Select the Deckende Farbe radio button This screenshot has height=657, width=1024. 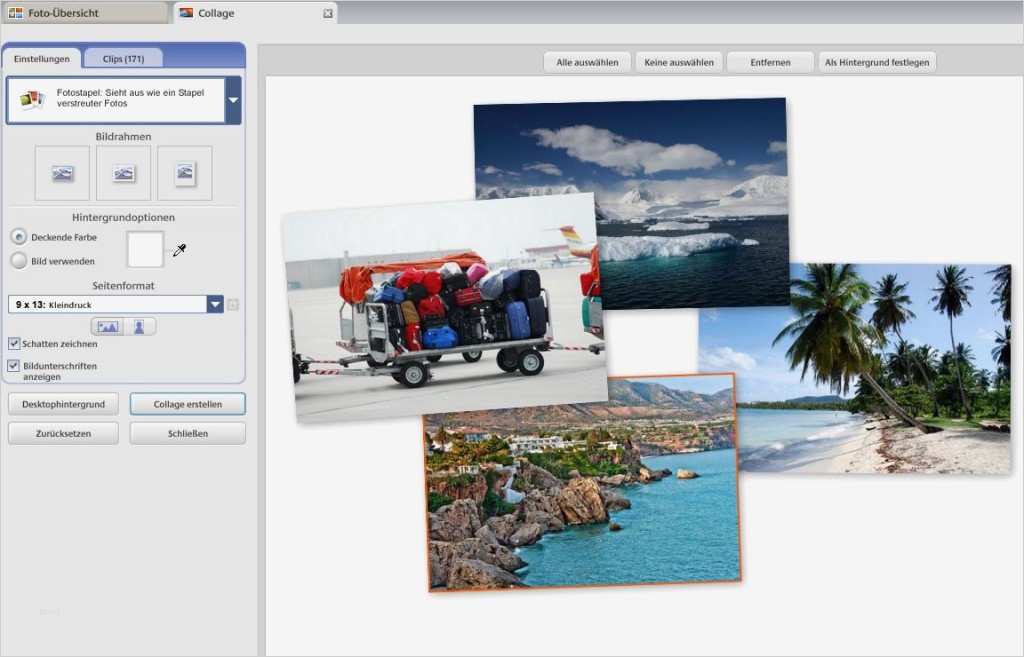pyautogui.click(x=19, y=237)
